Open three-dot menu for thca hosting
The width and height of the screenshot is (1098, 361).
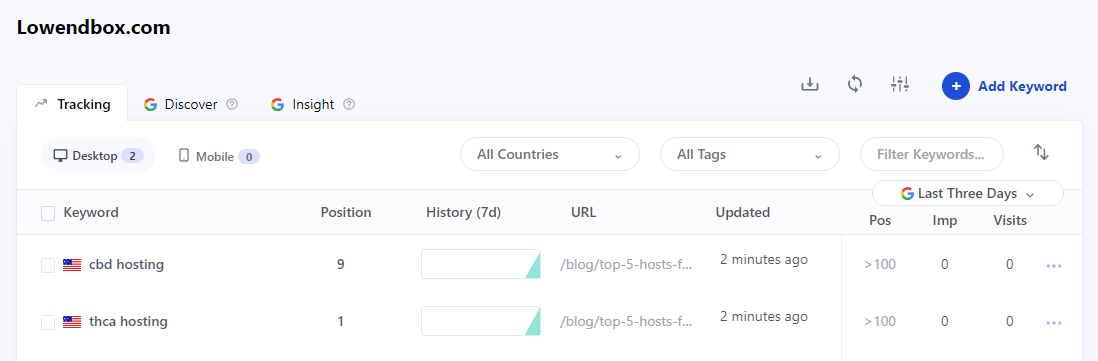coord(1054,323)
